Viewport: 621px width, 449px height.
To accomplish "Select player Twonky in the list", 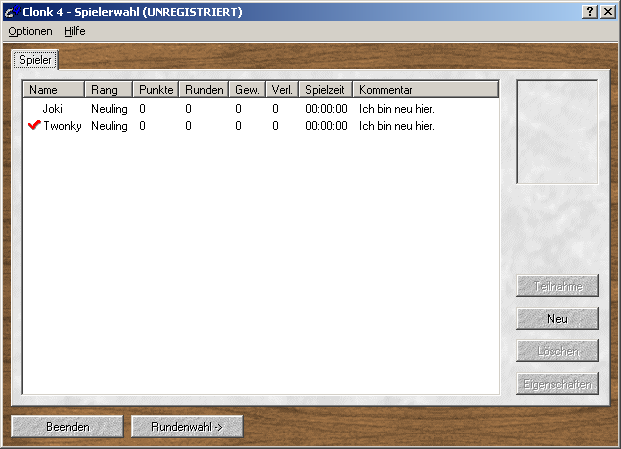I will 60,126.
